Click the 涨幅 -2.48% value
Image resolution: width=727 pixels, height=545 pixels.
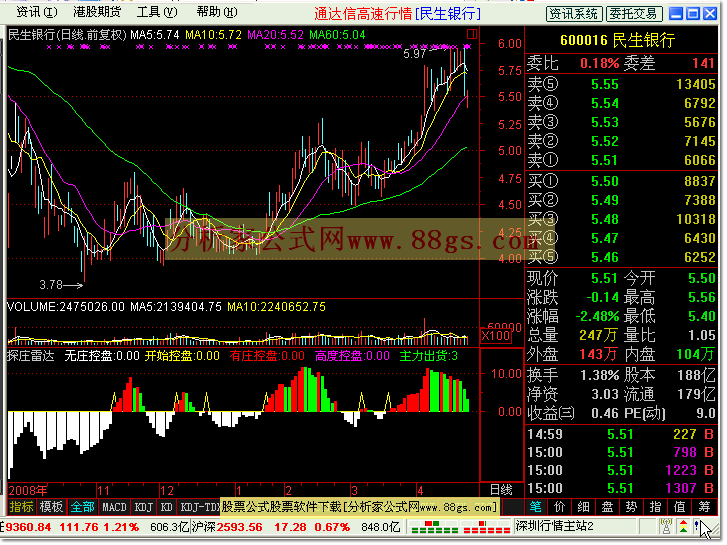point(597,316)
